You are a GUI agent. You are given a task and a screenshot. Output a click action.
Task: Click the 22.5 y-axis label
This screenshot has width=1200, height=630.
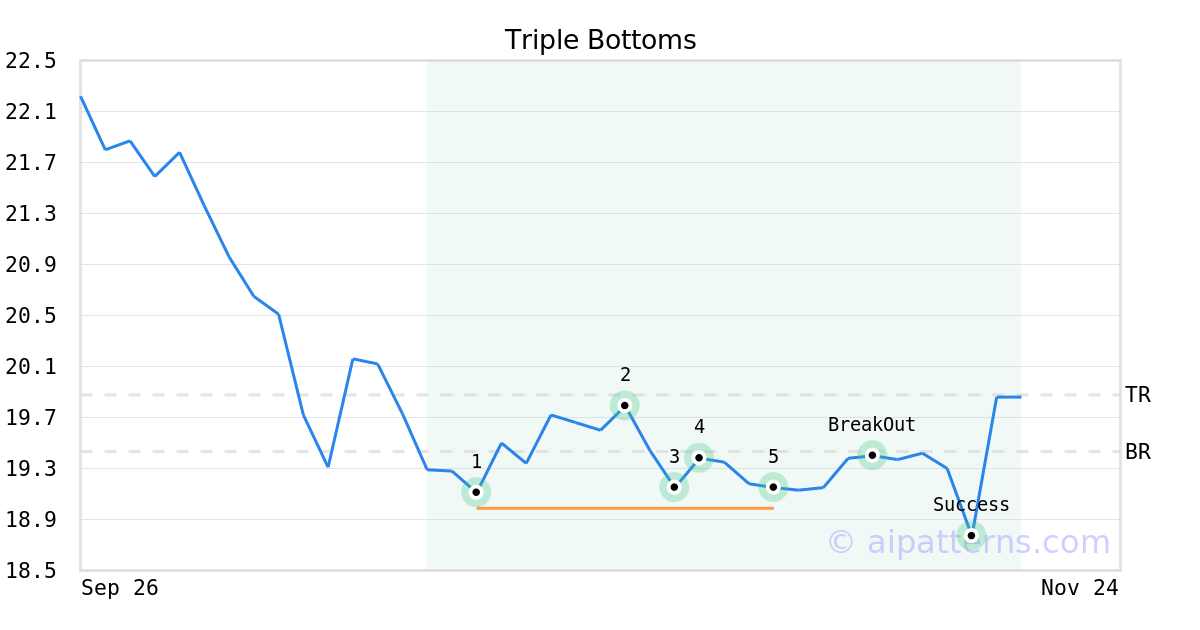[31, 61]
